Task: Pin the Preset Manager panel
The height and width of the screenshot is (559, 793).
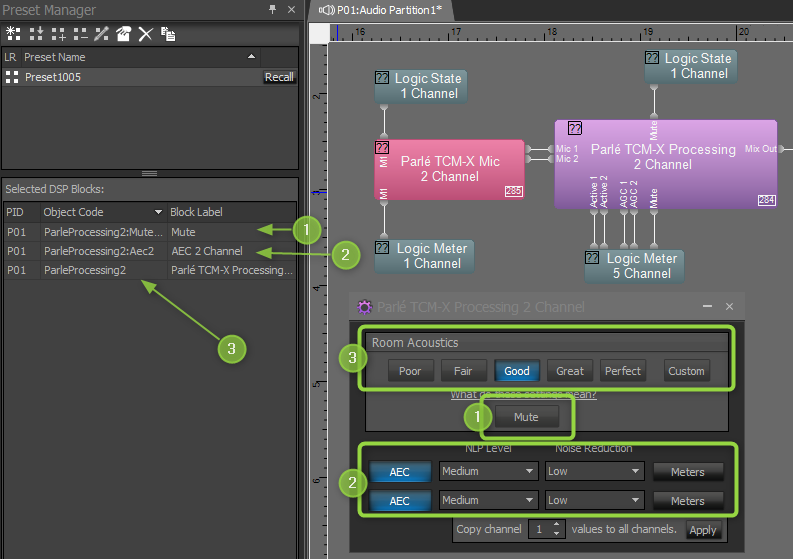Action: coord(273,10)
